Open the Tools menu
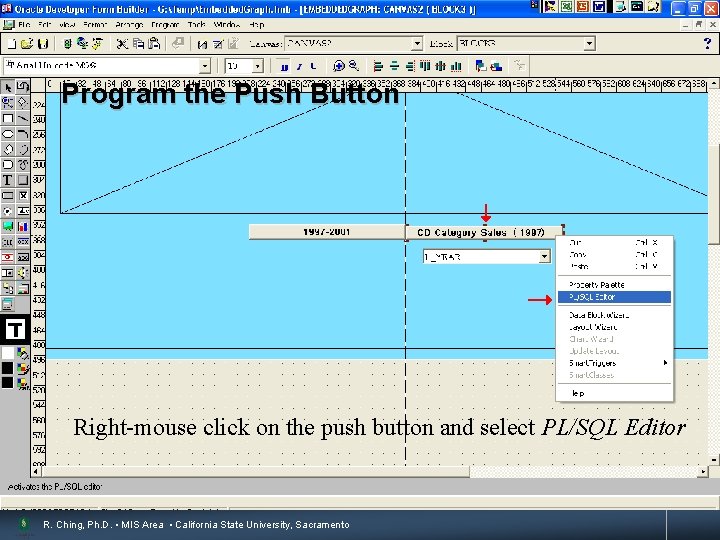 click(197, 25)
